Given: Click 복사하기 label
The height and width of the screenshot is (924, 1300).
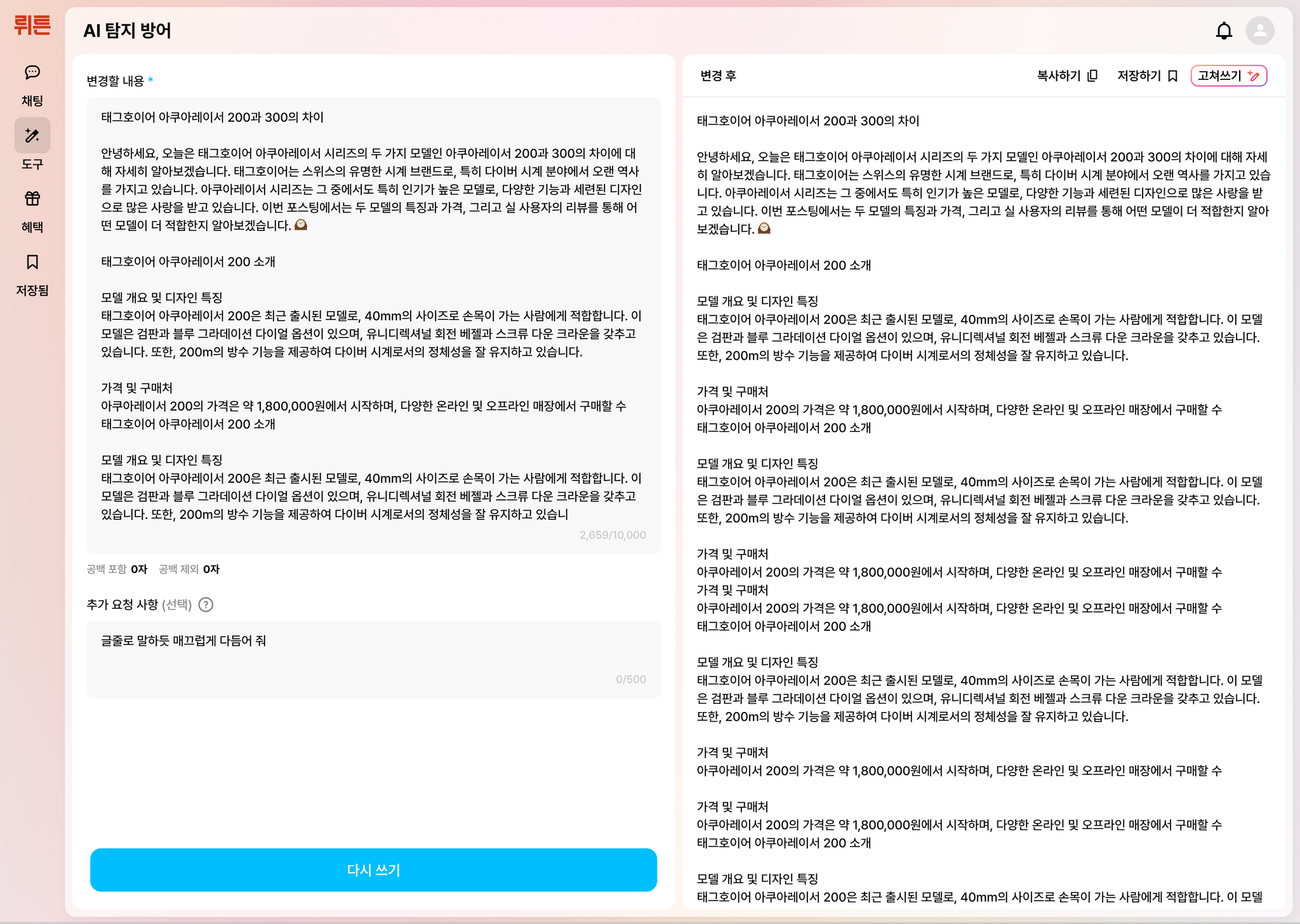Looking at the screenshot, I should click(1058, 76).
